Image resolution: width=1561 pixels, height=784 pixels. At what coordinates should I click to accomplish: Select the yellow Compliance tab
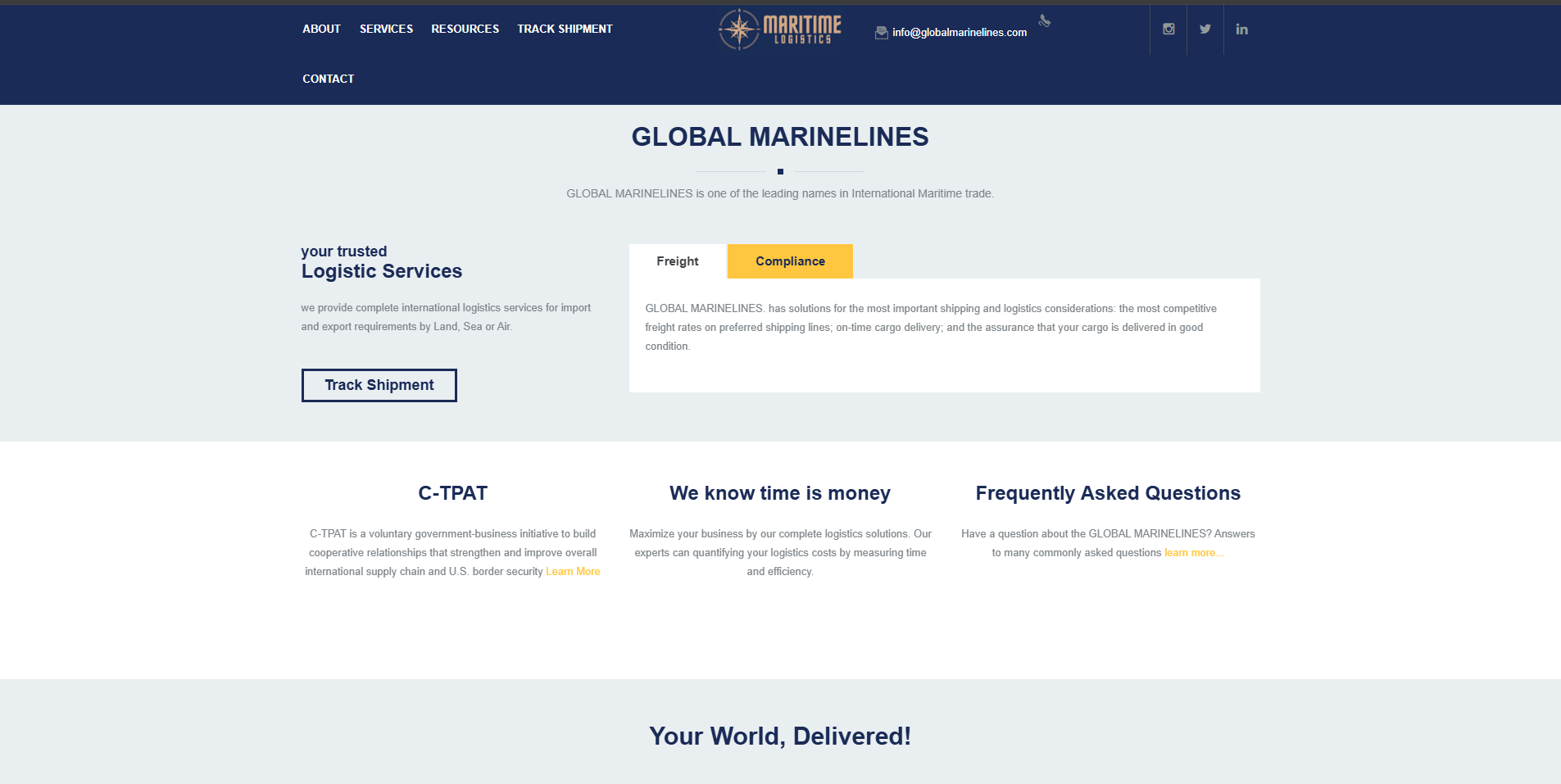tap(790, 261)
